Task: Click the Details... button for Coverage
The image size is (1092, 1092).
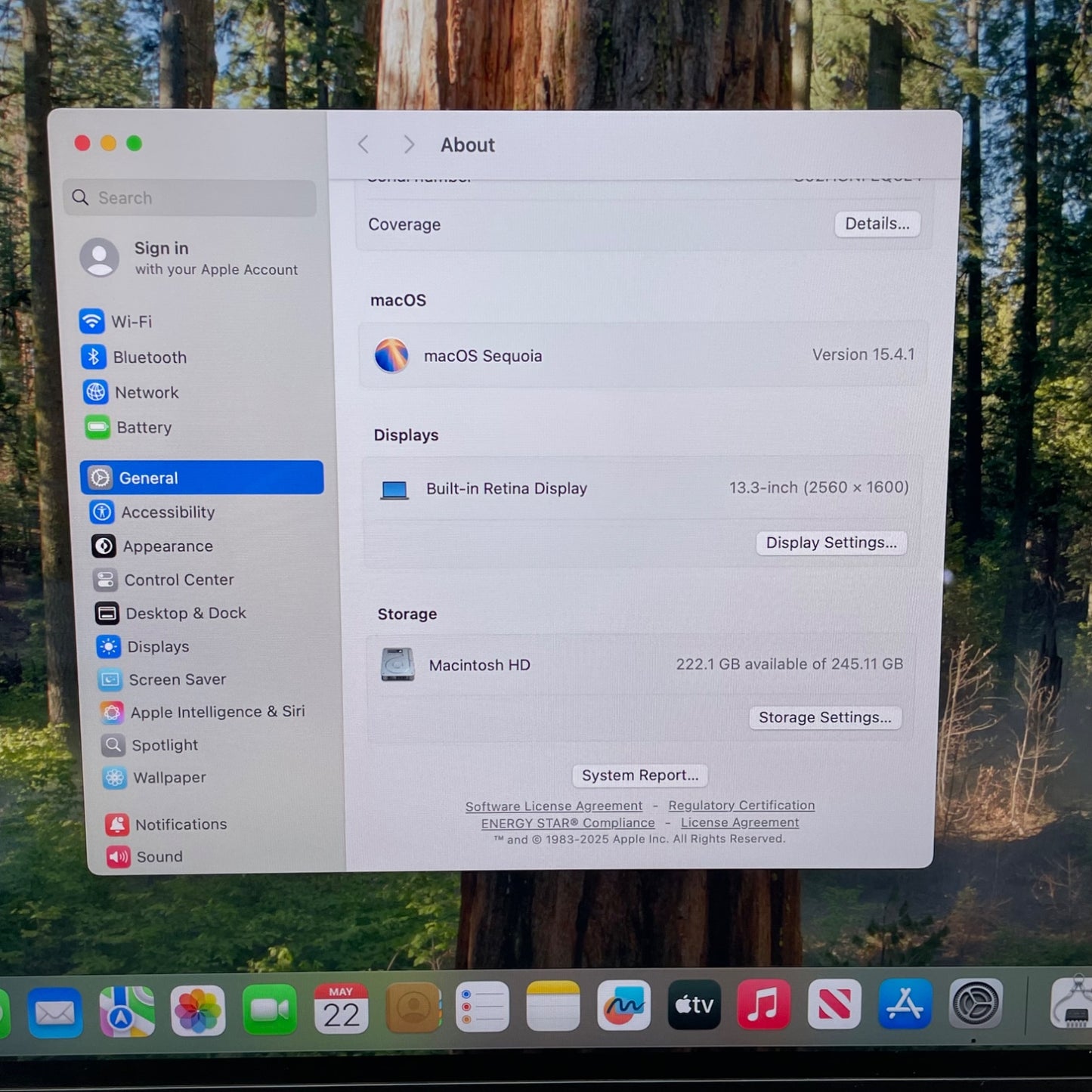Action: point(877,224)
